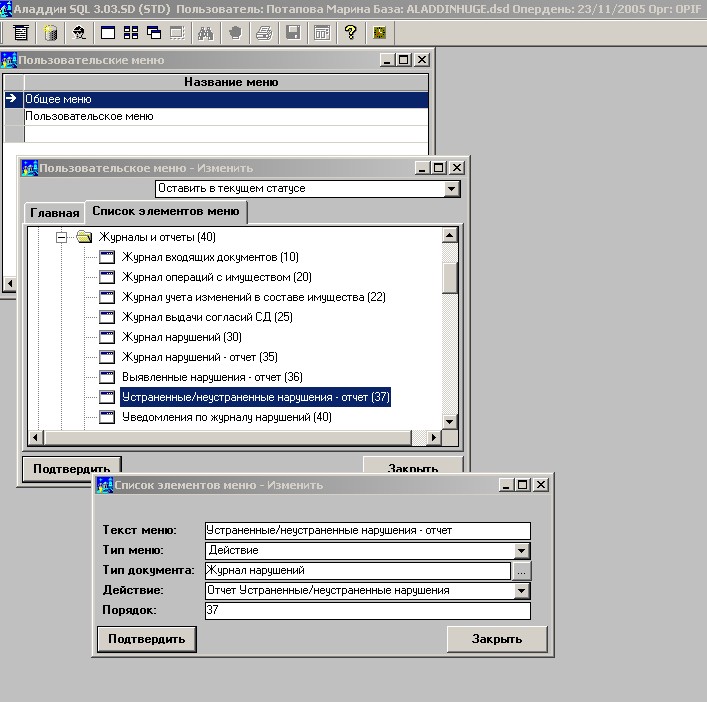707x702 pixels.
Task: Click the folder icon of Журналы и отчеты
Action: pos(84,237)
